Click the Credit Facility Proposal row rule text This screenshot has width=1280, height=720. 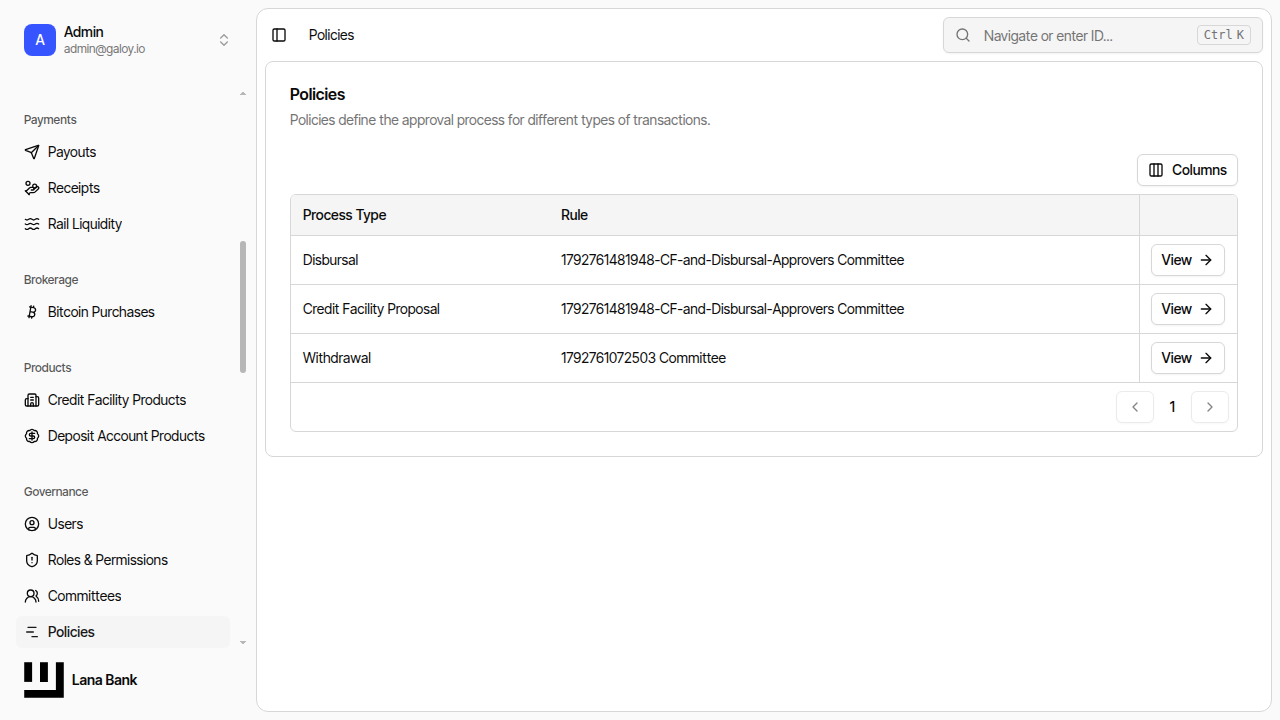732,309
